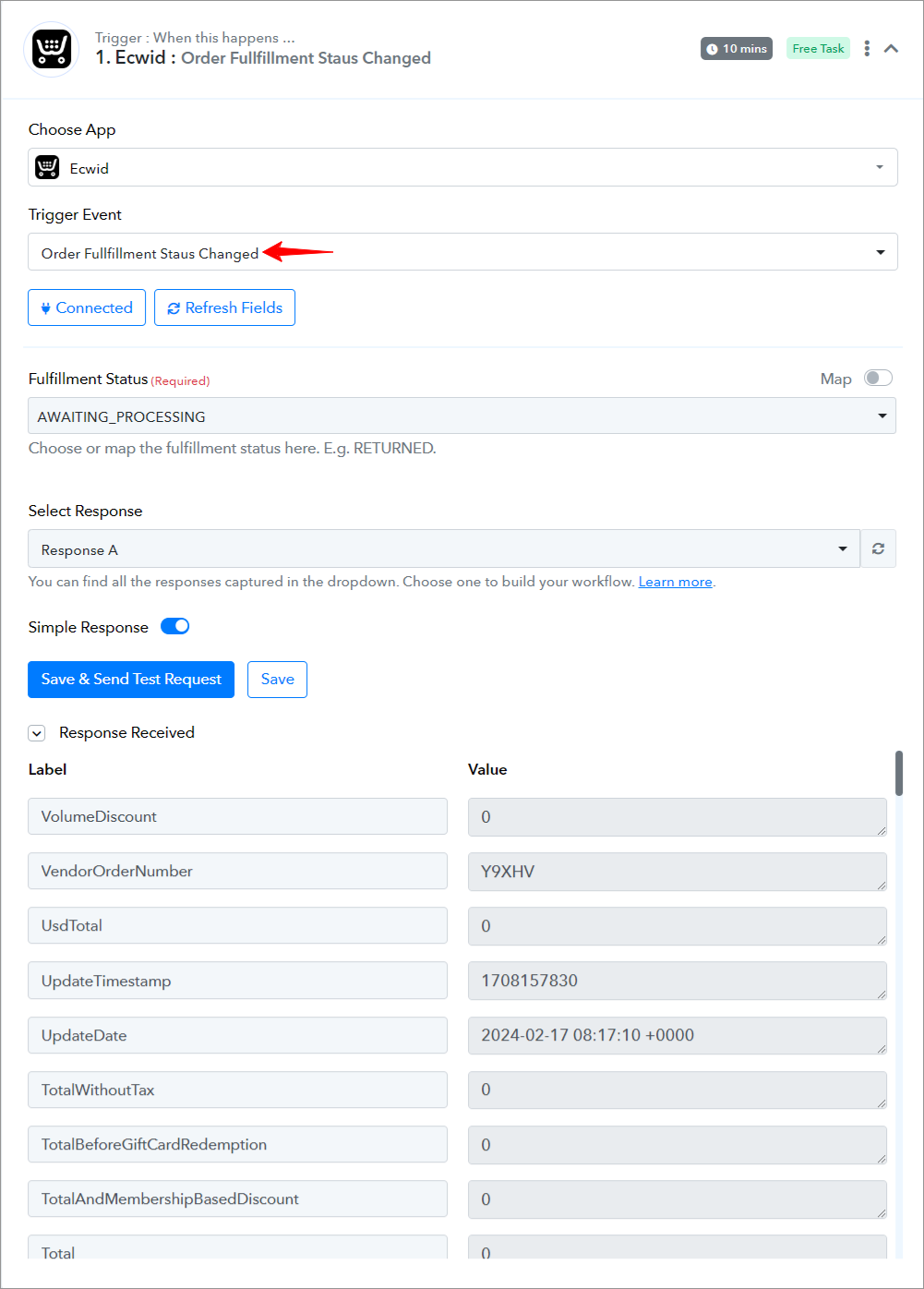Screen dimensions: 924x1289
Task: Click the refresh icon beside Response A
Action: 878,548
